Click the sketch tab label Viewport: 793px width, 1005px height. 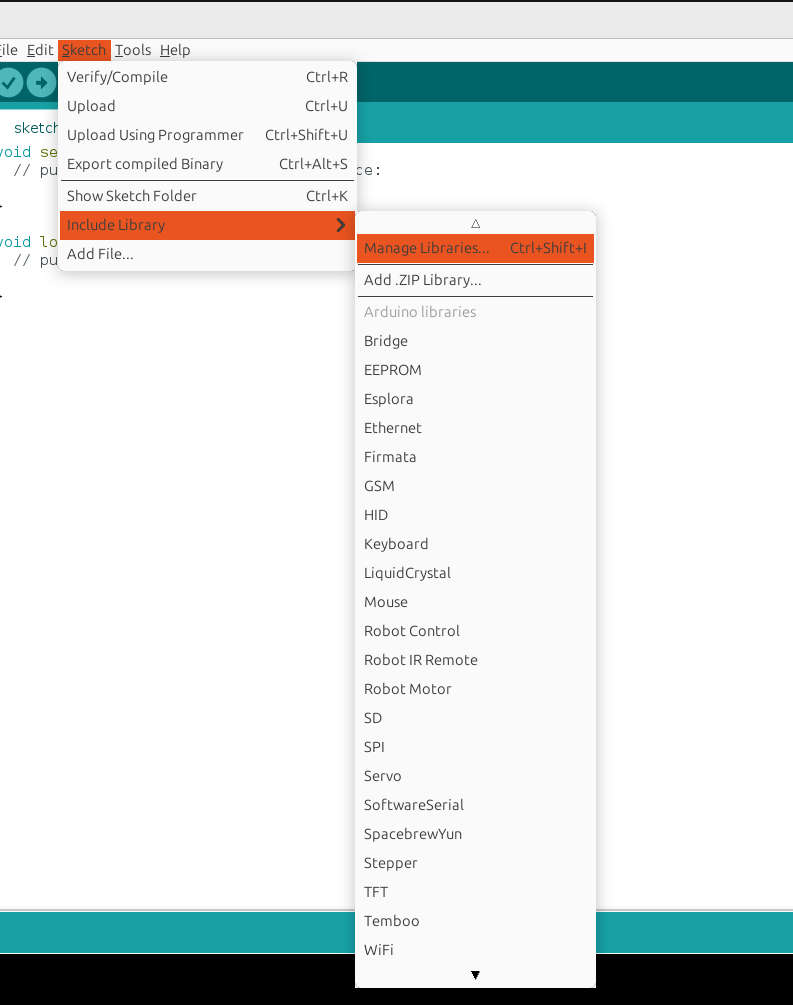pyautogui.click(x=35, y=128)
